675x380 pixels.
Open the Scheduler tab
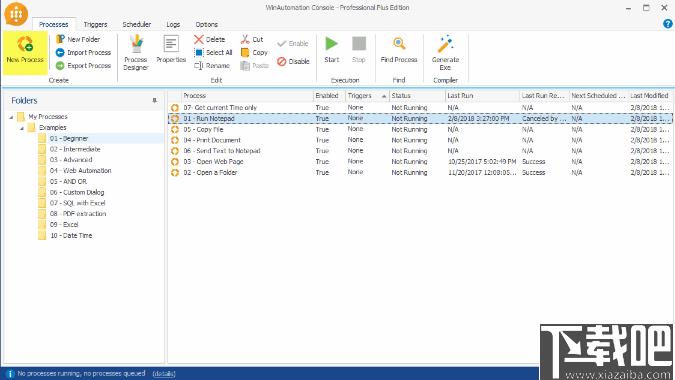pos(136,25)
